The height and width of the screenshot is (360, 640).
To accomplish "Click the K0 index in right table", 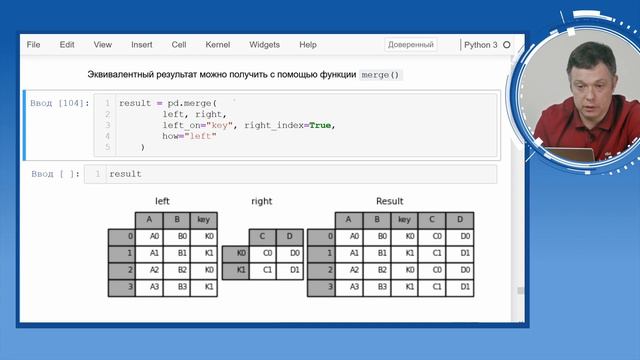I will pos(236,253).
